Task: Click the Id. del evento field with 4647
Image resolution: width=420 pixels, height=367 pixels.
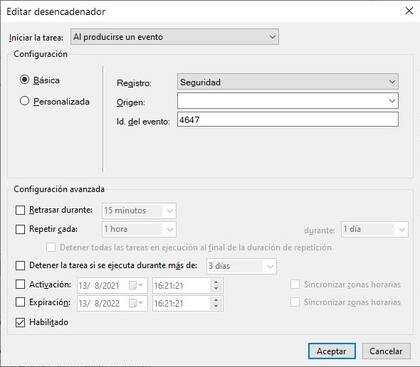Action: pos(288,119)
